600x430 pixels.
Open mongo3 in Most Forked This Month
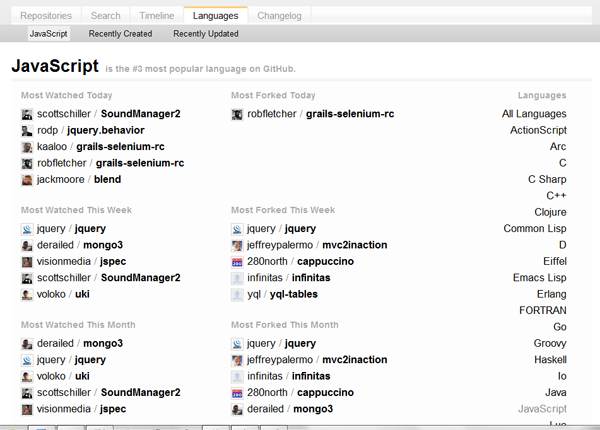click(313, 409)
